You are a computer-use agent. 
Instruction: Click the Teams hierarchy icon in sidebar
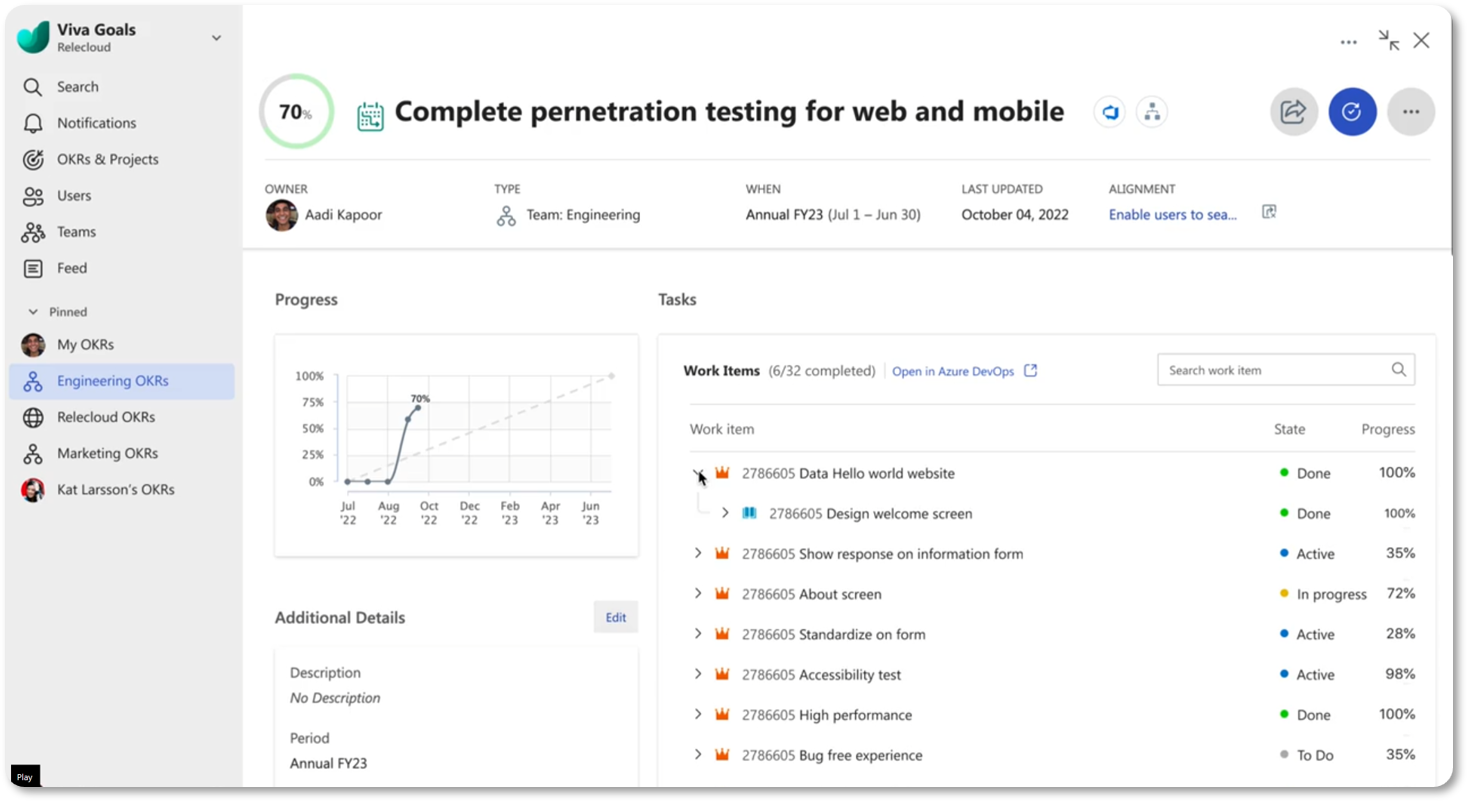point(33,232)
